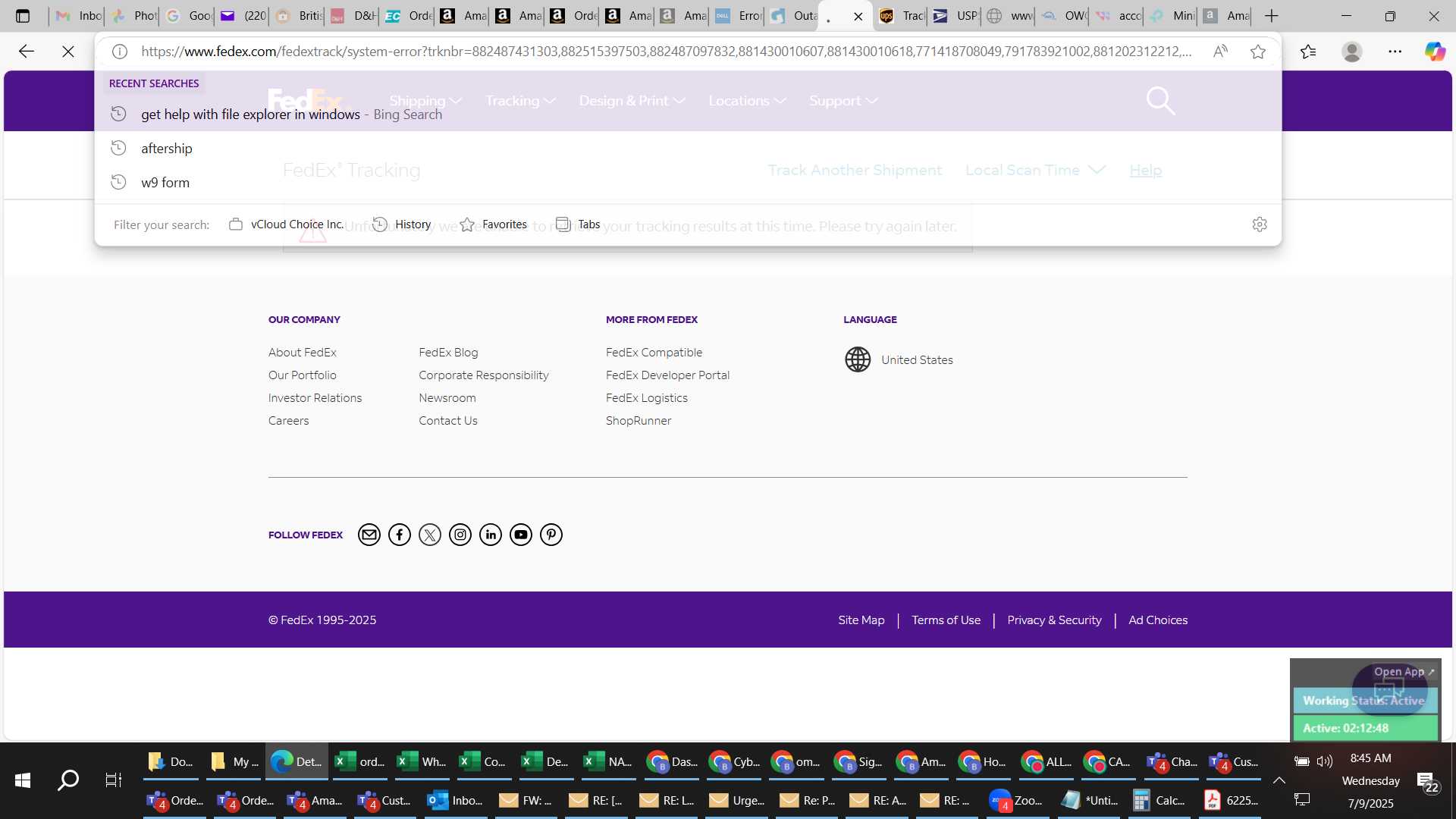Open Privacy & Security footer link
Screen dimensions: 1456x819
tap(1054, 620)
